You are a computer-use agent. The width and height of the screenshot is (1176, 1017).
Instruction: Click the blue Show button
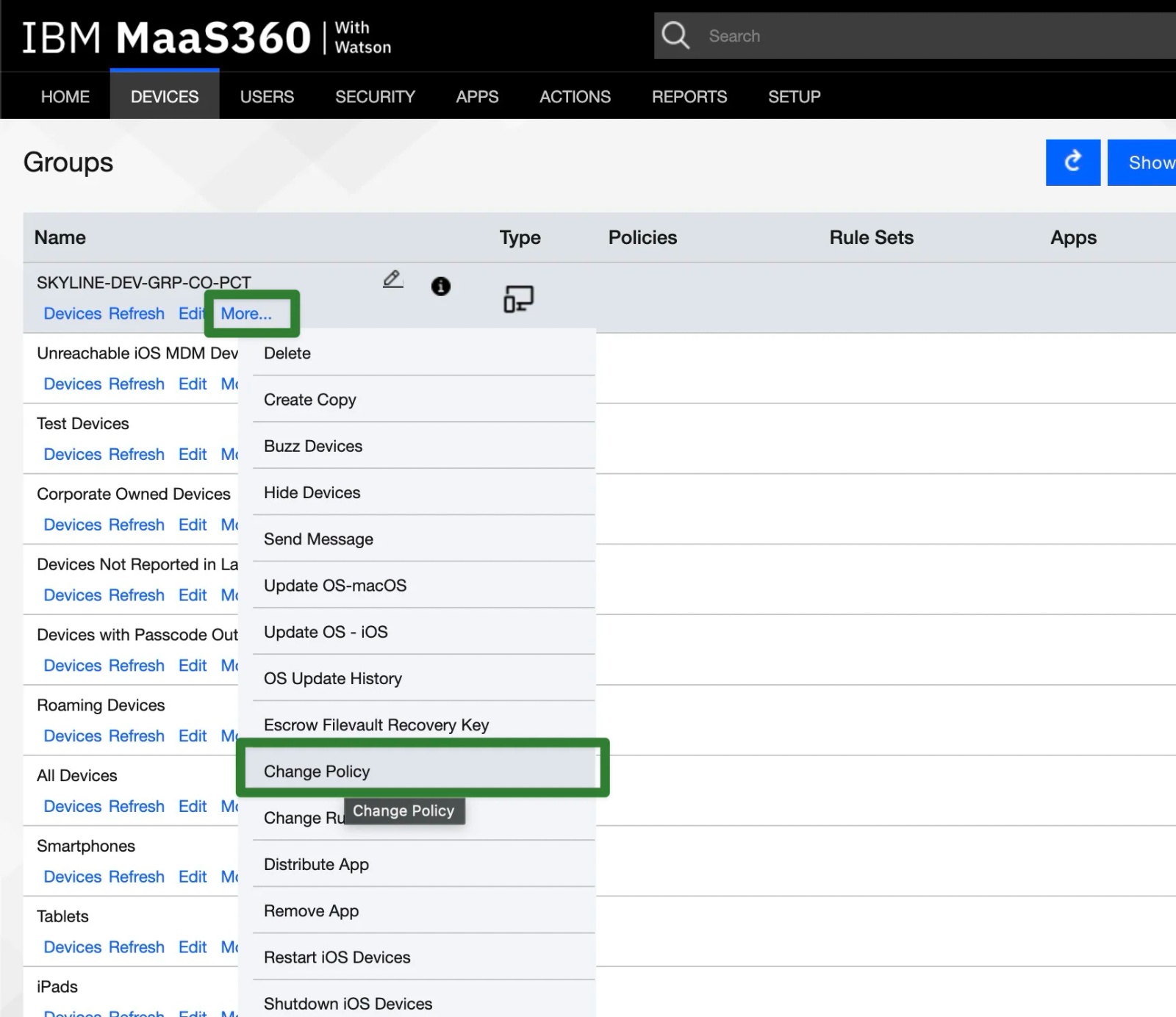(1141, 162)
